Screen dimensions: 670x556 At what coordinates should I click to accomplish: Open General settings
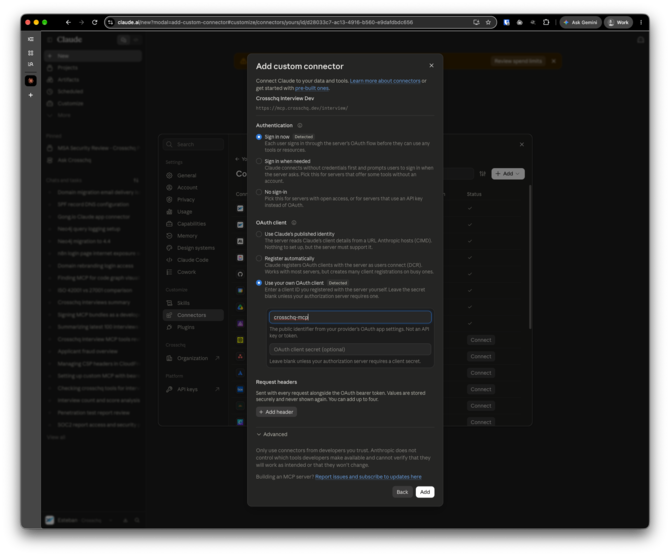[186, 175]
